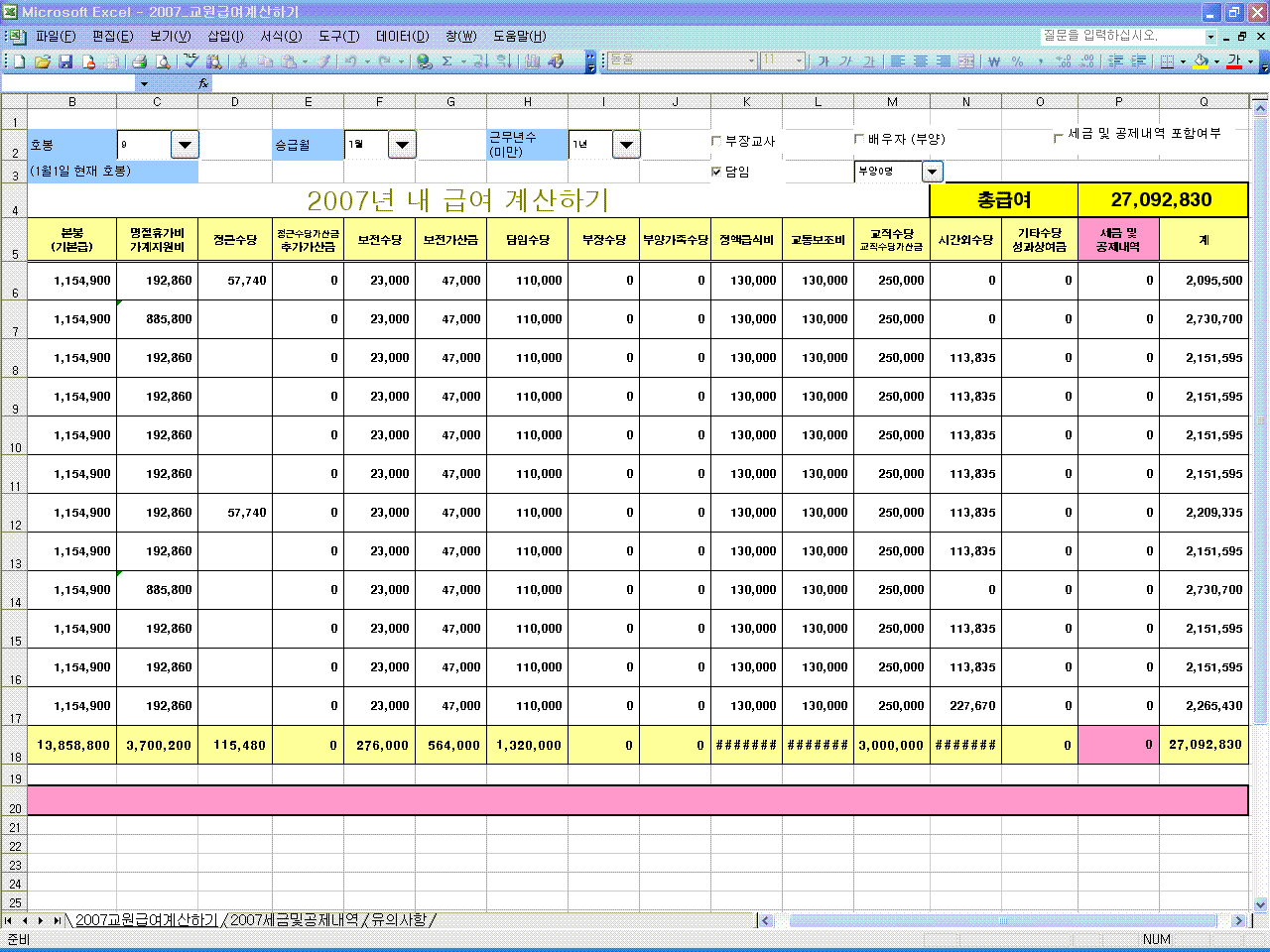This screenshot has width=1270, height=952.
Task: Enable 세금 및 공제내역 포함여부 checkbox
Action: [x=1059, y=137]
